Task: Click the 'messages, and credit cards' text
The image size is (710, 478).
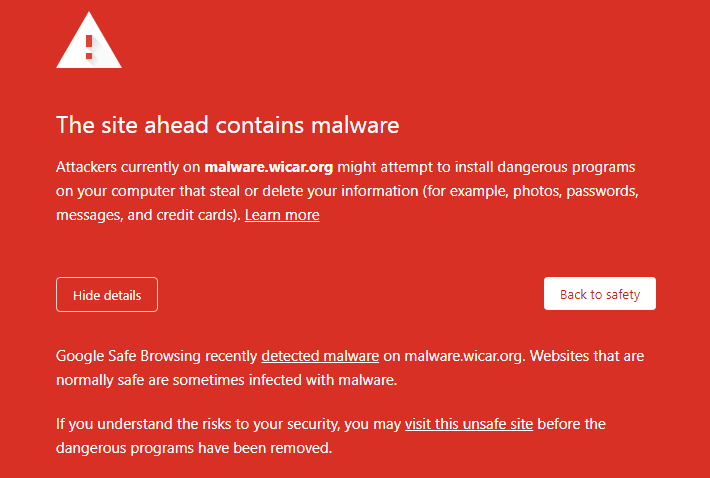Action: click(148, 215)
